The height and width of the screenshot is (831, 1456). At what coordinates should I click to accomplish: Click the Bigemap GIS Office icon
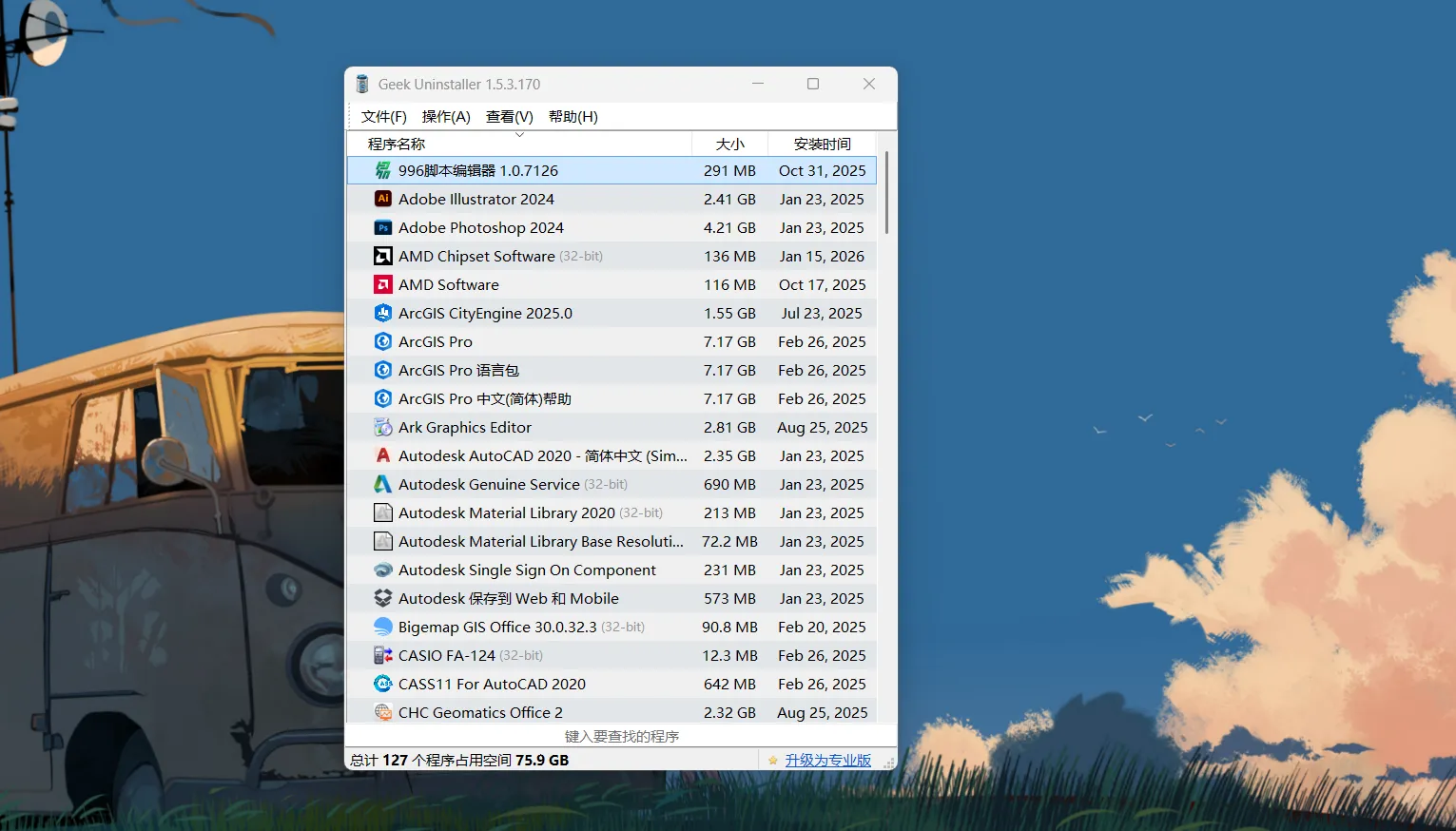click(383, 627)
